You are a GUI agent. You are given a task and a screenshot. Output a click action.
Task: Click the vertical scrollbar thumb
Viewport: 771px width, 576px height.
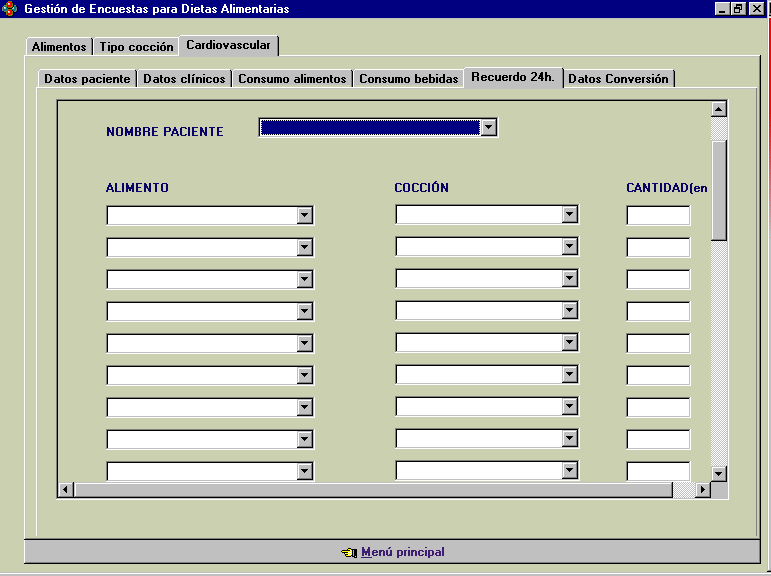coord(718,190)
